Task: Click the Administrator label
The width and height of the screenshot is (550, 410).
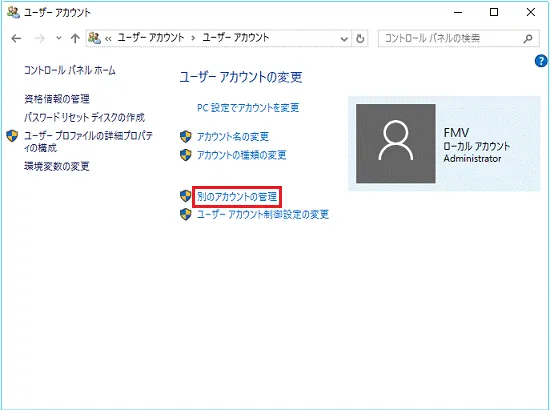Action: [472, 159]
